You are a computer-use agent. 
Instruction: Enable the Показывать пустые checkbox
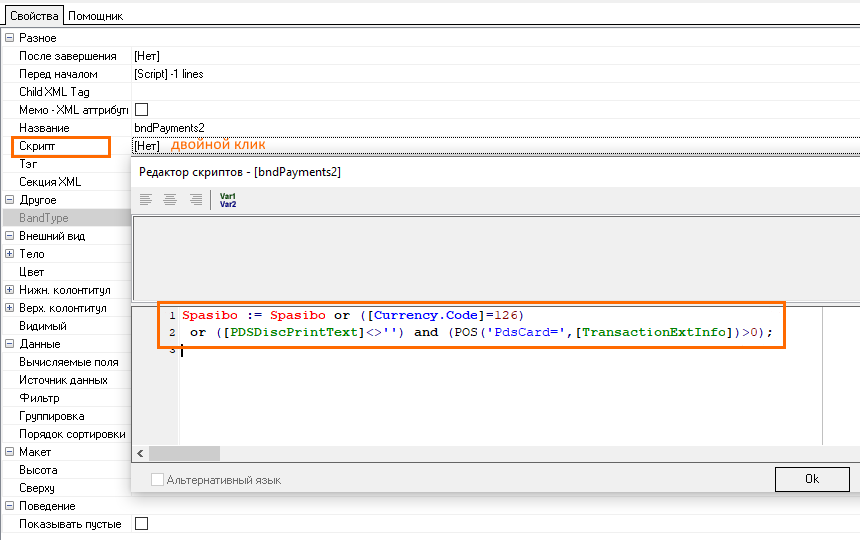[x=141, y=524]
